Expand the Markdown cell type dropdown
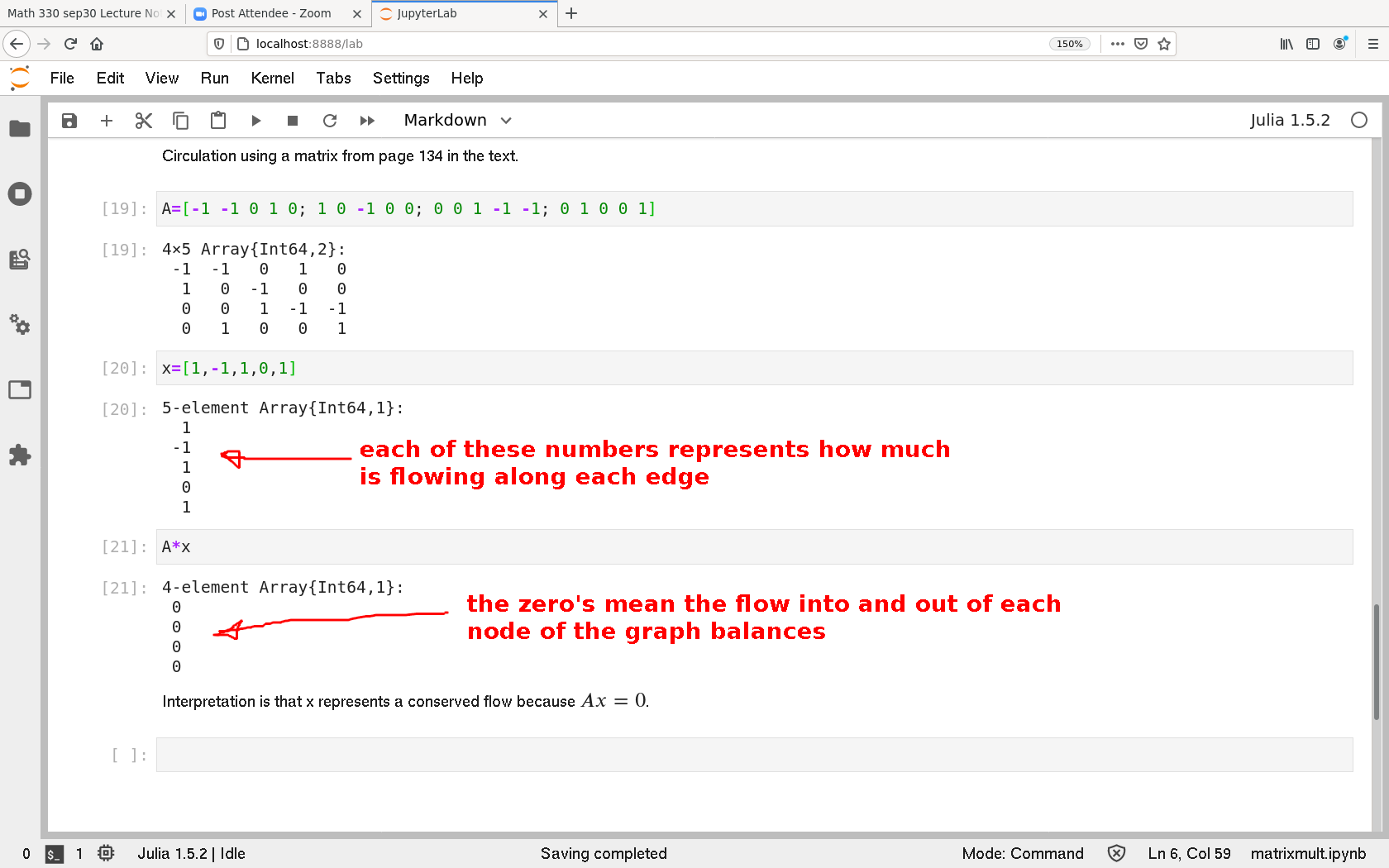 pos(457,121)
